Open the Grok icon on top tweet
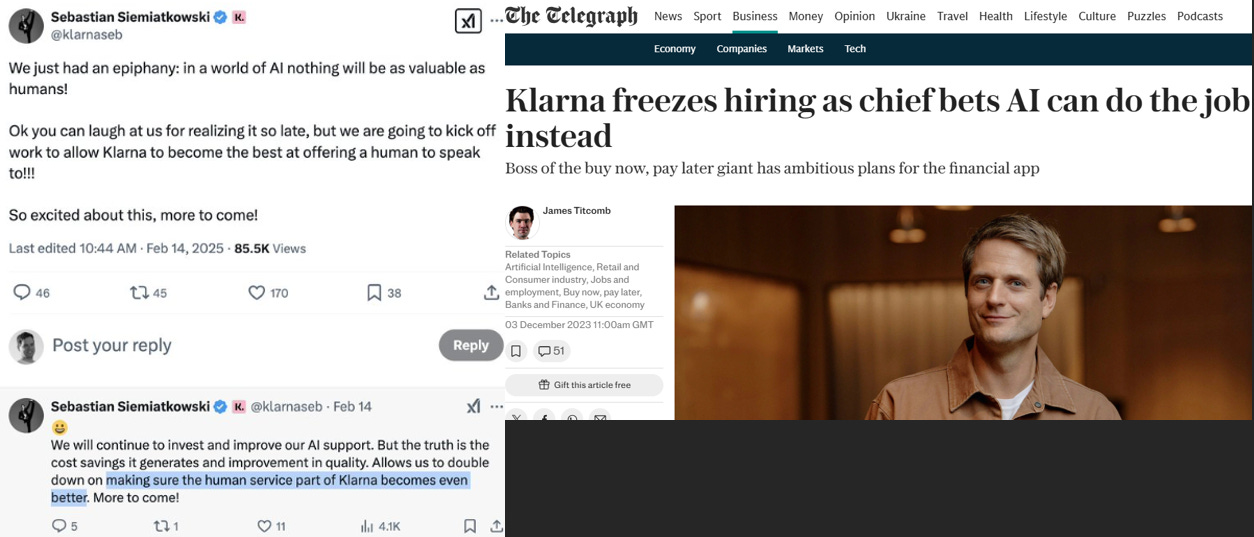This screenshot has width=1254, height=537. pyautogui.click(x=468, y=21)
